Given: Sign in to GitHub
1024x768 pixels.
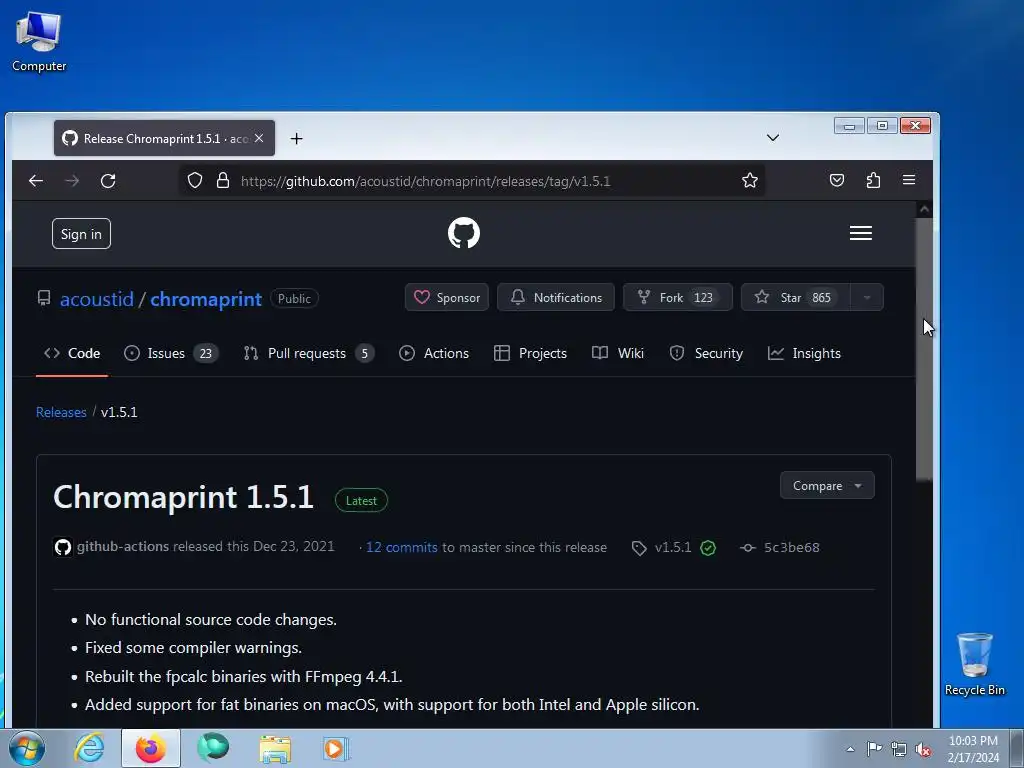Looking at the screenshot, I should (x=82, y=234).
